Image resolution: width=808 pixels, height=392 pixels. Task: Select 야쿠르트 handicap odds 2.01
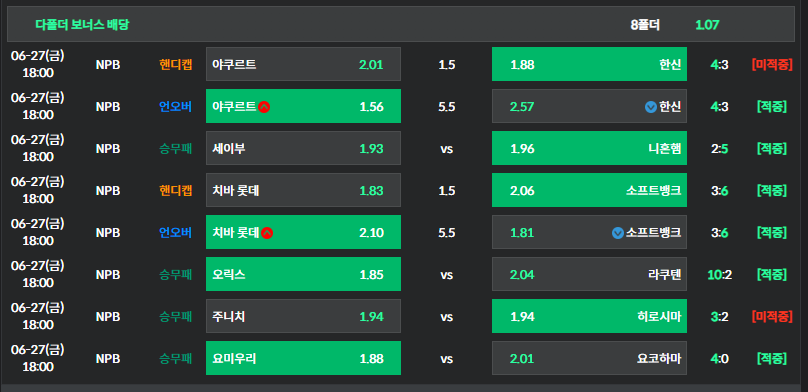(x=304, y=64)
